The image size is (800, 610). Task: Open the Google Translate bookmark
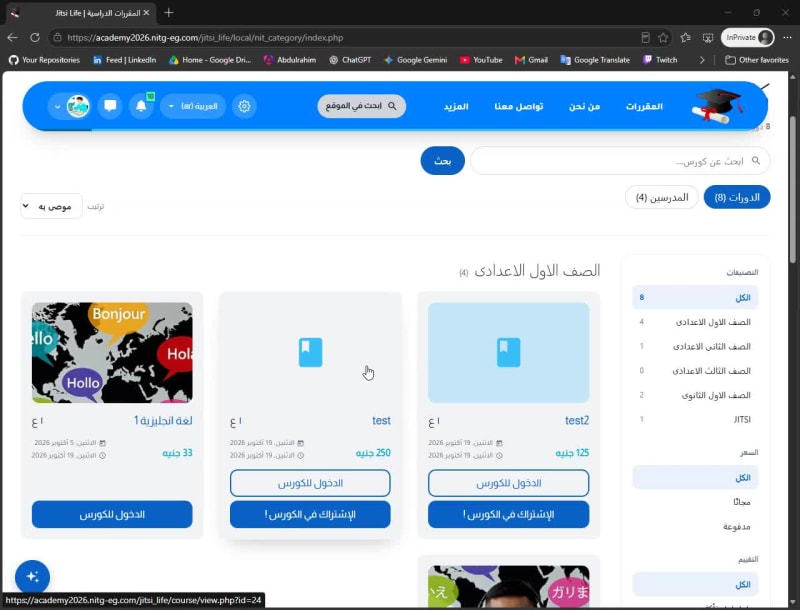point(595,60)
